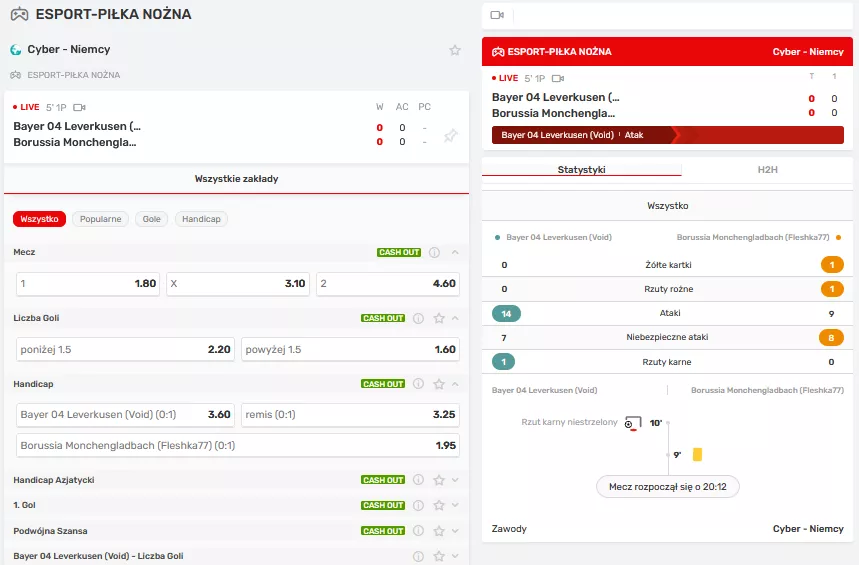Select Bayer 04 Leverkusen (0:1) at 3.60
859x565 pixels.
125,415
